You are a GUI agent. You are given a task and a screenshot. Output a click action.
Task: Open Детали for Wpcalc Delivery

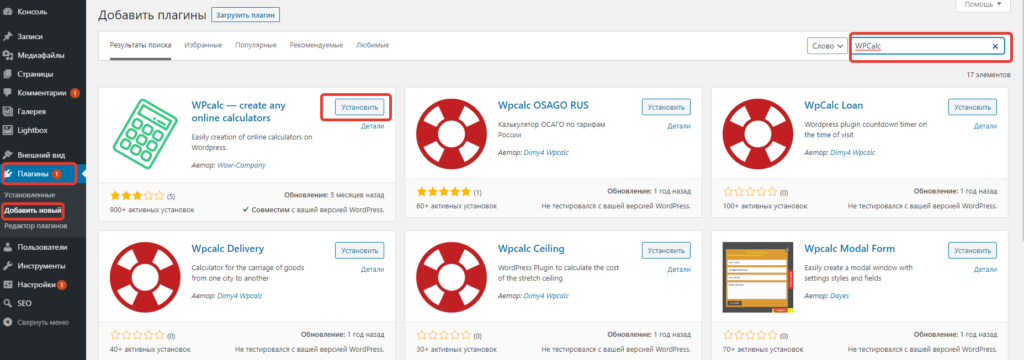point(372,269)
